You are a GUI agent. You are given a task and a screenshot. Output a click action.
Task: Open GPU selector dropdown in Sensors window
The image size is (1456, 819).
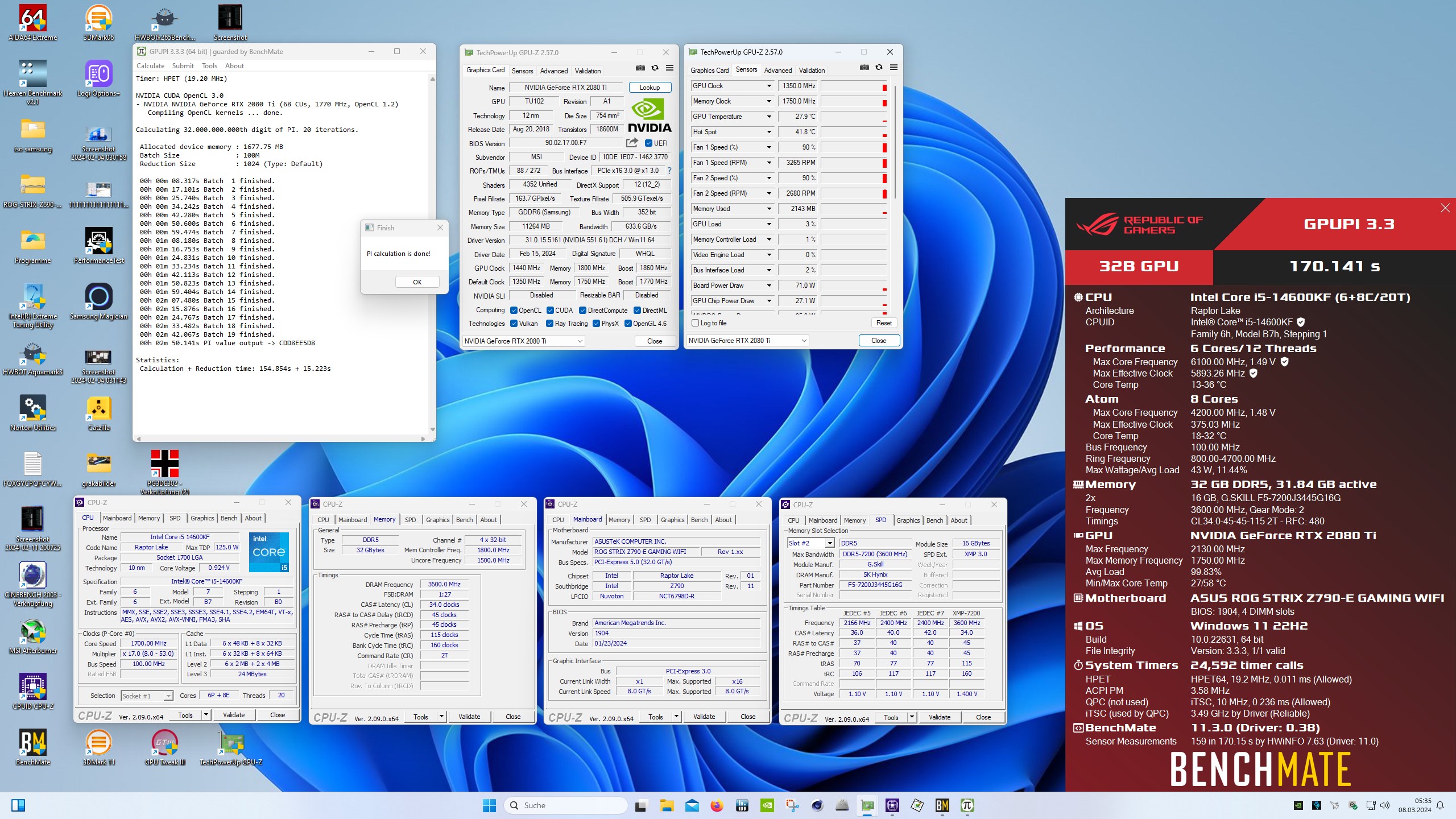(x=747, y=341)
